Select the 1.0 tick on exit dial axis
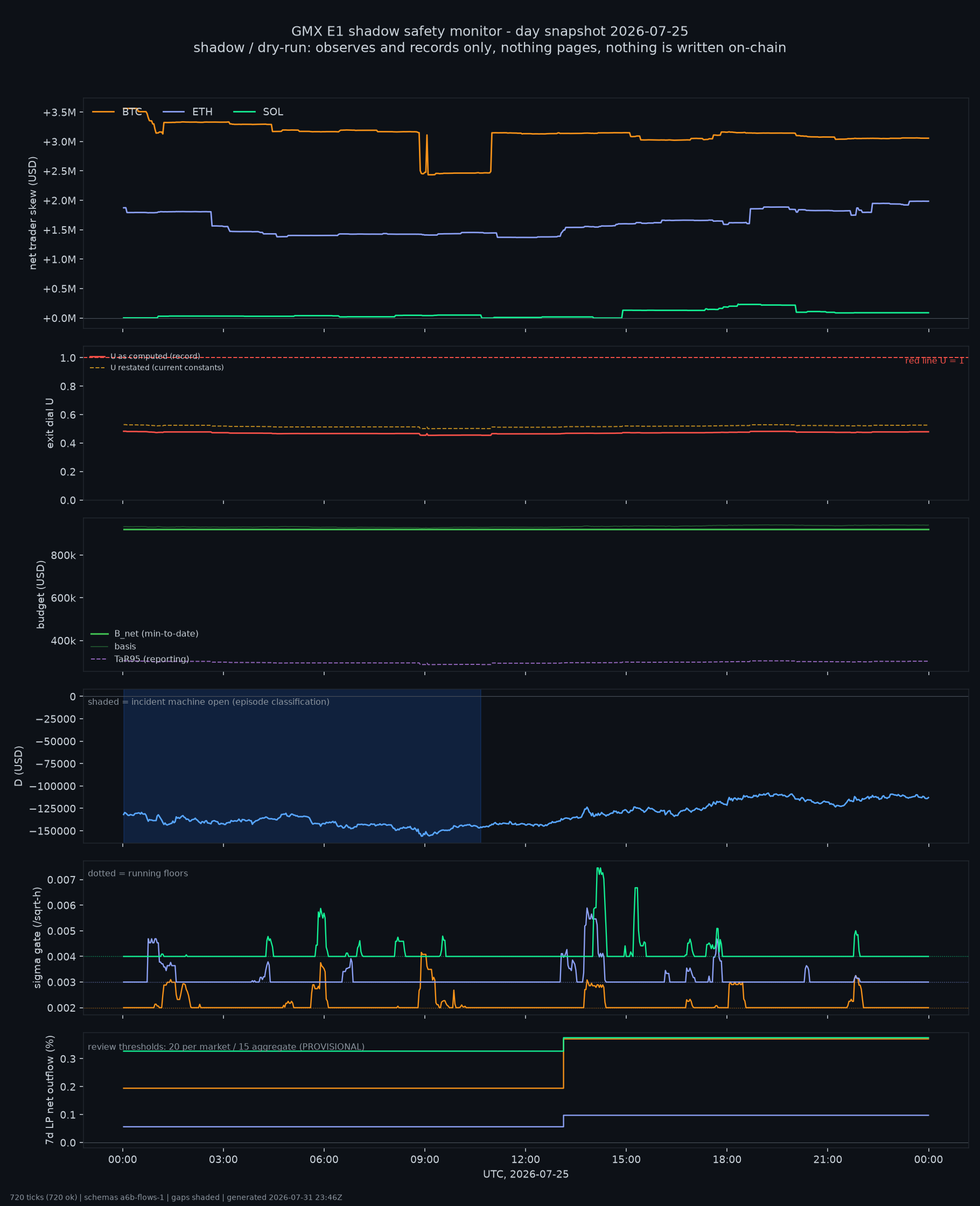This screenshot has width=980, height=1206. tap(68, 358)
